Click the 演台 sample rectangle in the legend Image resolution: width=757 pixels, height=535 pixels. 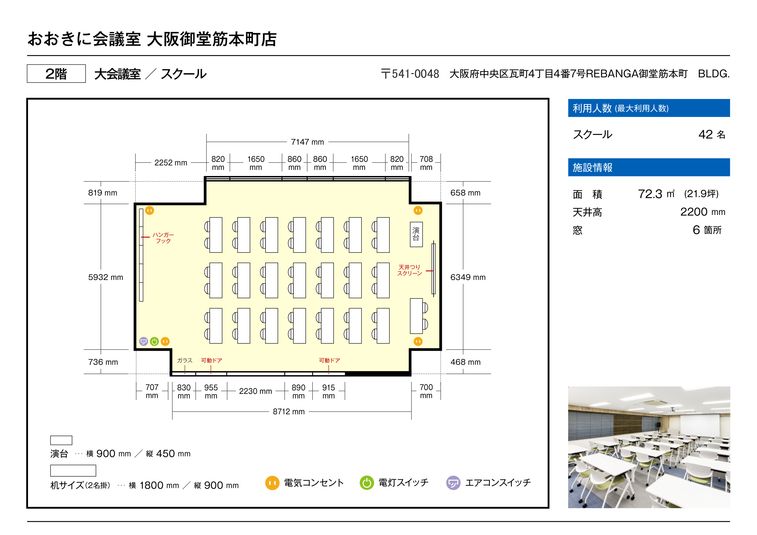point(61,440)
